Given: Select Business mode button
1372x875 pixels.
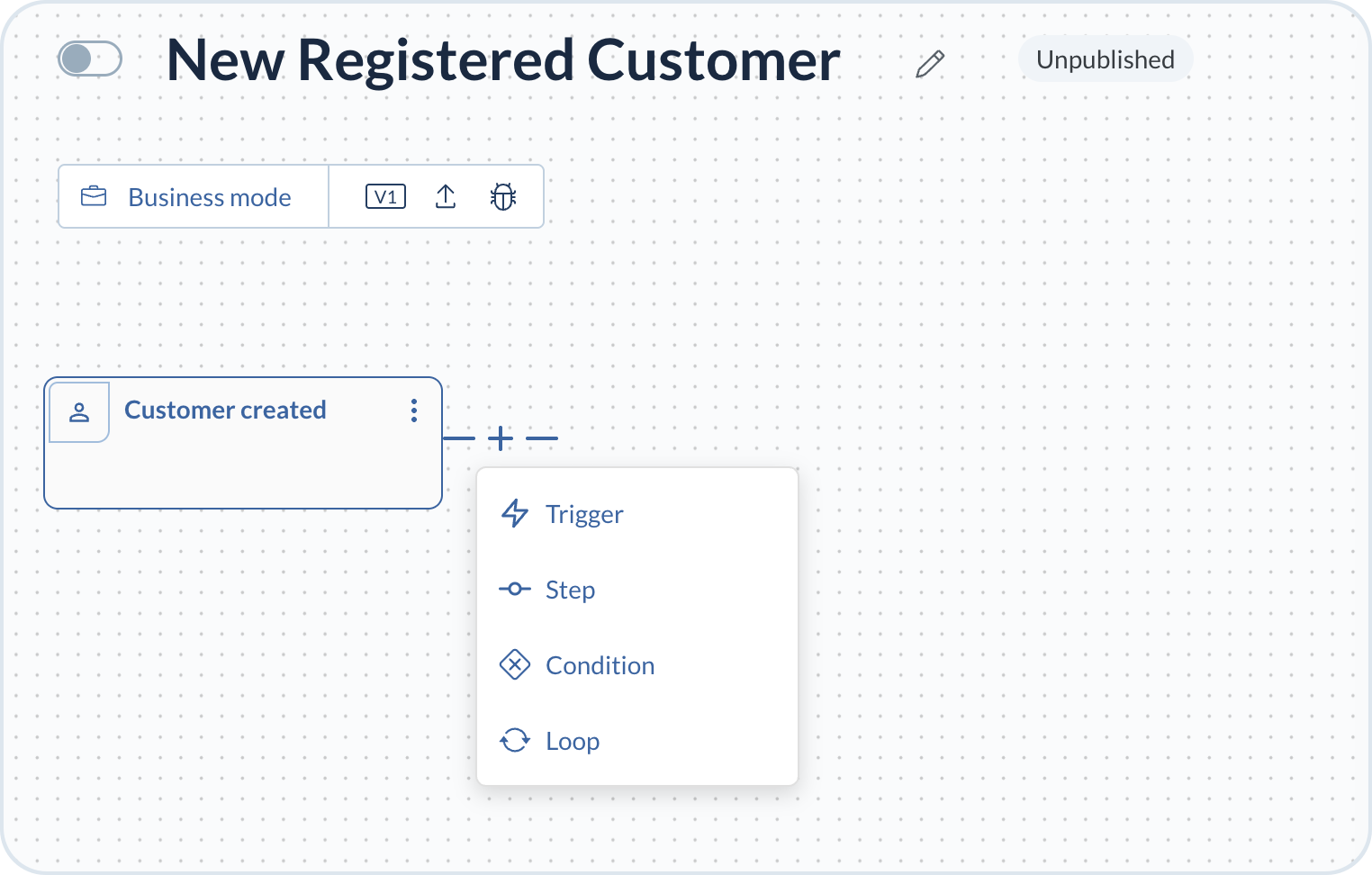Looking at the screenshot, I should tap(194, 196).
